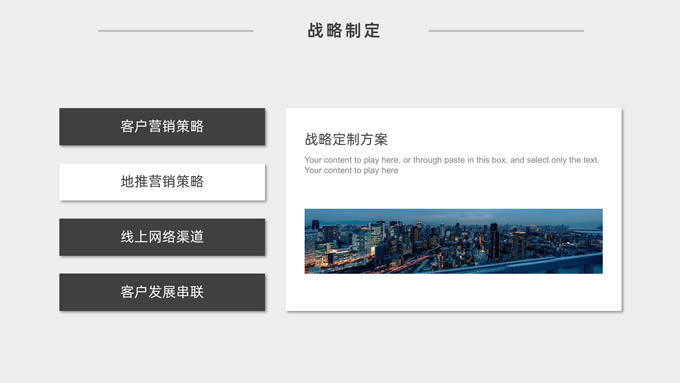Click the tall dark skyscraper in the photo
The width and height of the screenshot is (680, 383).
(x=494, y=241)
